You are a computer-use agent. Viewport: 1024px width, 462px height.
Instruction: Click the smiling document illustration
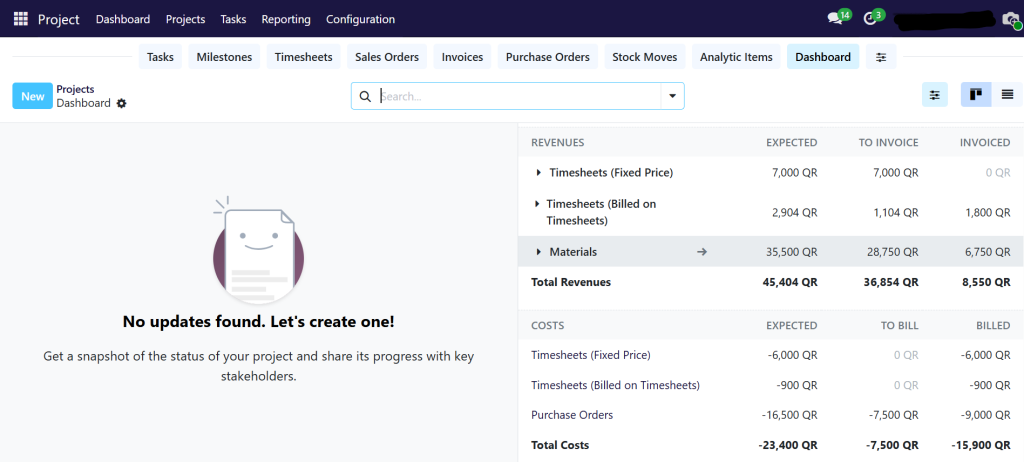[258, 250]
